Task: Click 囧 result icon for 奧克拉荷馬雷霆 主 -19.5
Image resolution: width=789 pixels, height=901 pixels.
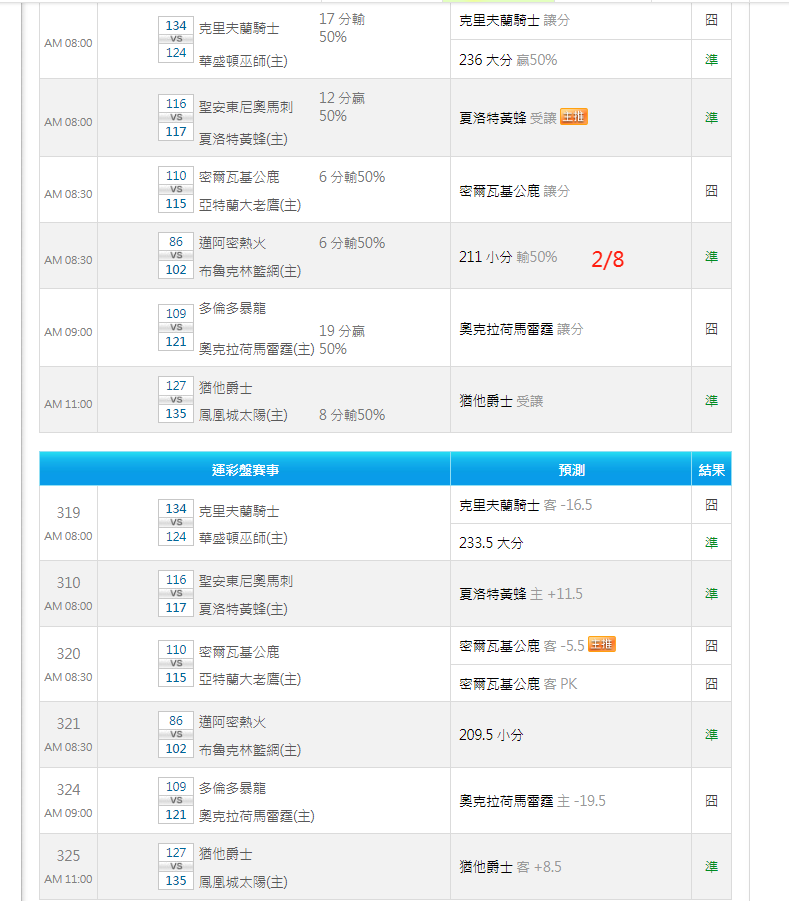Action: tap(711, 801)
